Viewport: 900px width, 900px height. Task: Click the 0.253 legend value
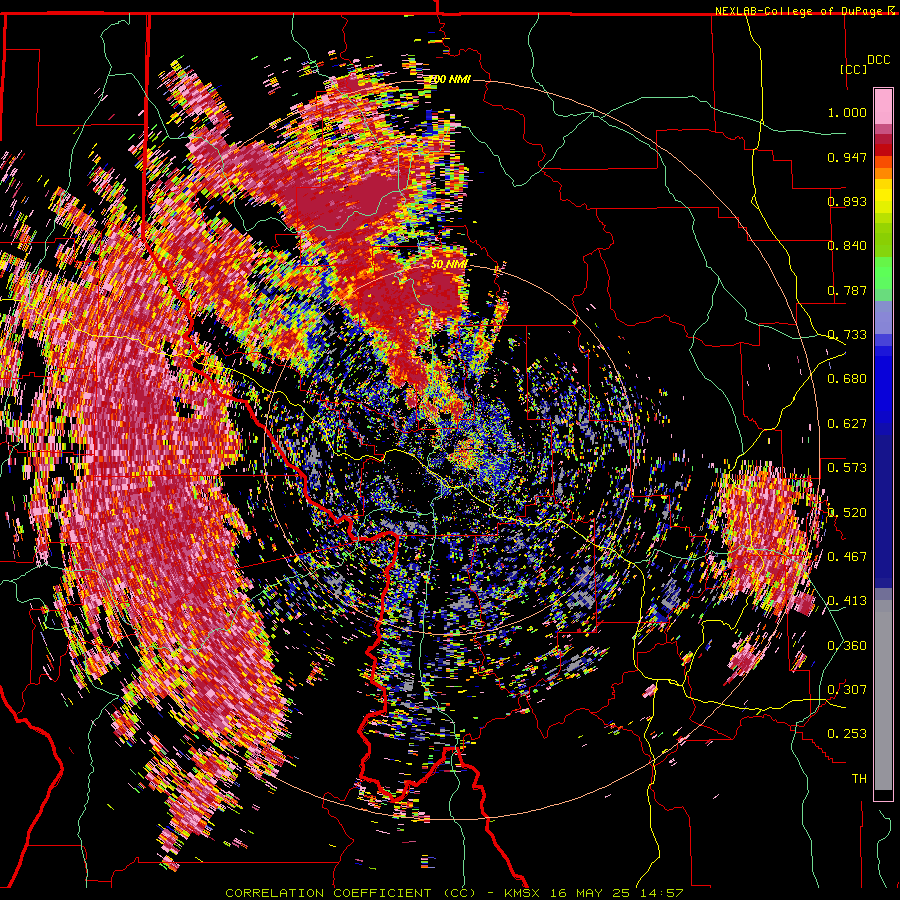(847, 734)
